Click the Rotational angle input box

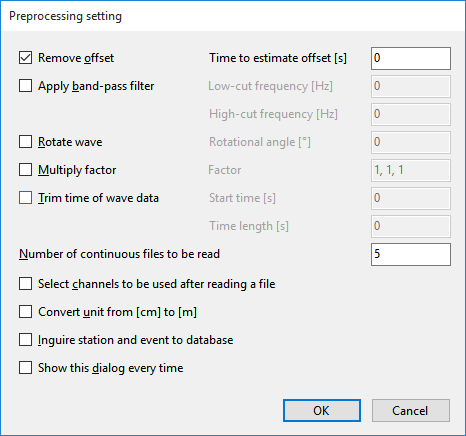(x=411, y=142)
